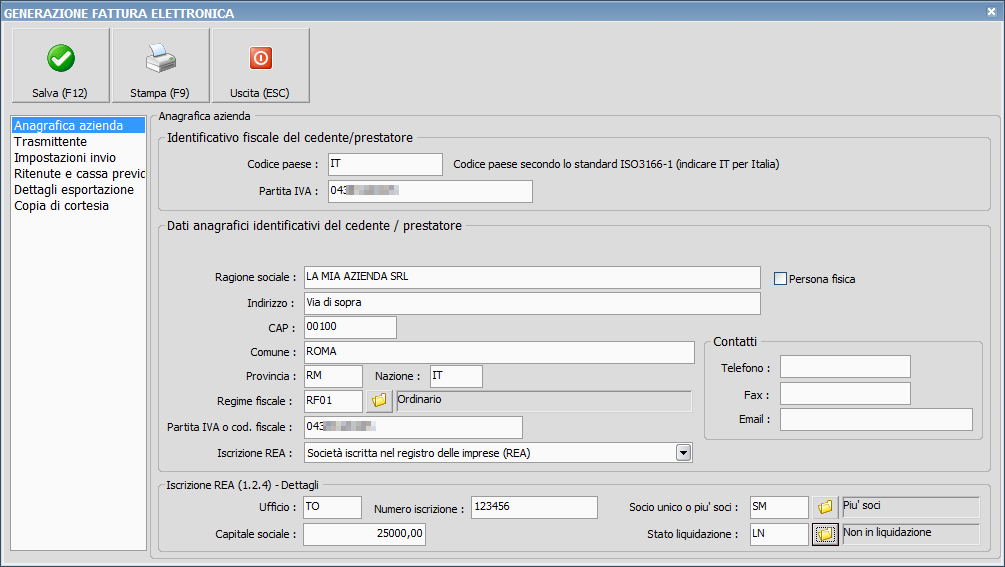The width and height of the screenshot is (1005, 567).
Task: Go to Copia di cortesia section
Action: [x=78, y=206]
